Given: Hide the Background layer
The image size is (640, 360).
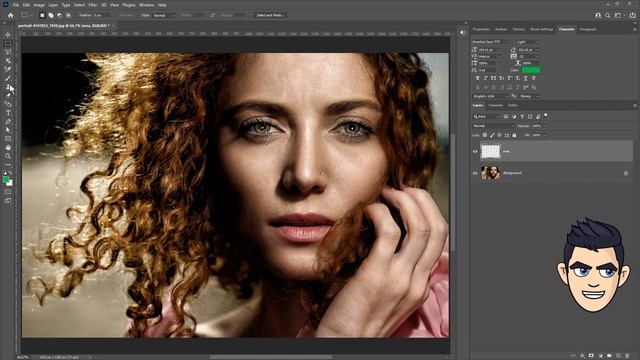Looking at the screenshot, I should 475,173.
